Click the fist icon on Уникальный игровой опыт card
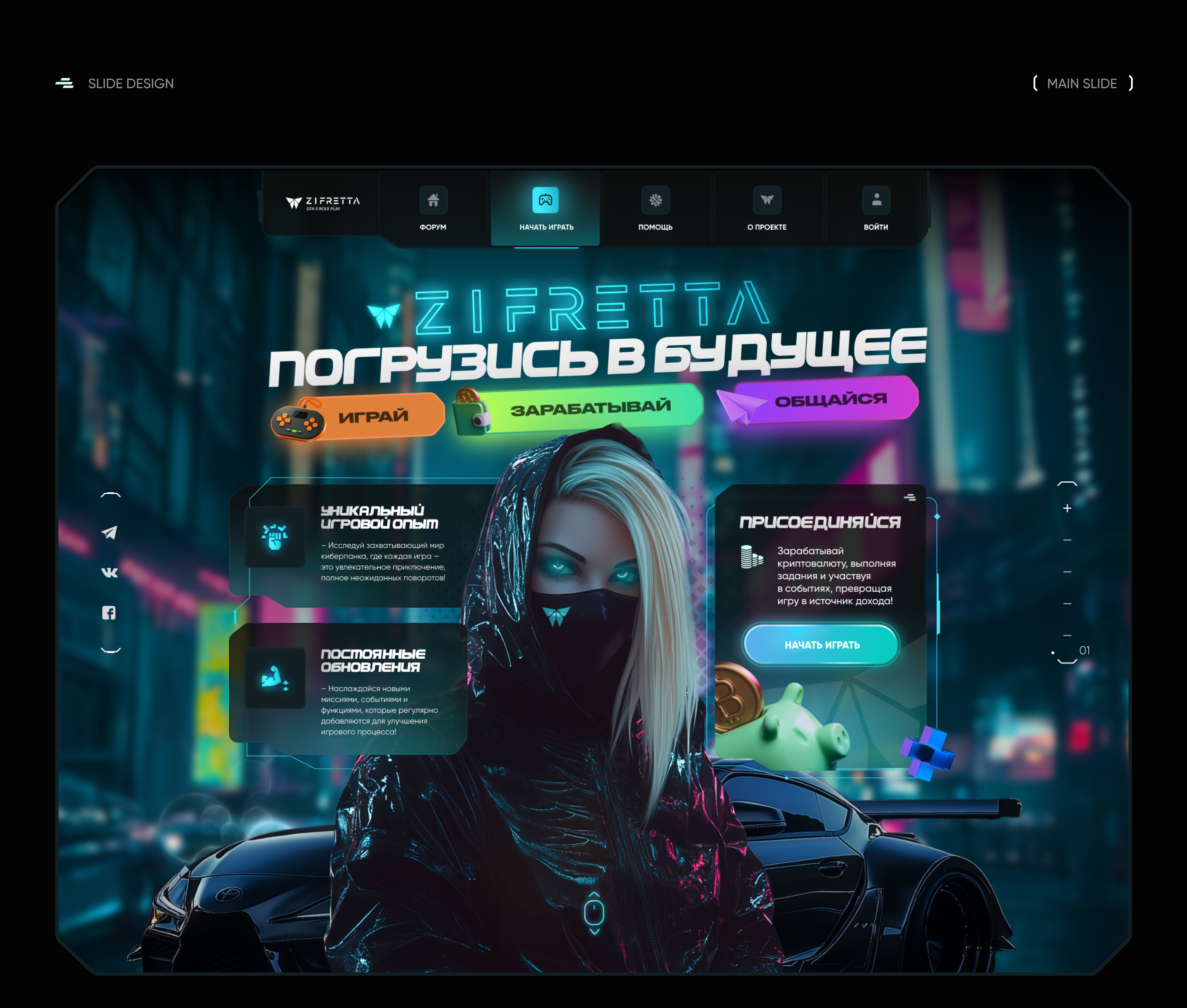Viewport: 1187px width, 1008px height. click(x=275, y=537)
